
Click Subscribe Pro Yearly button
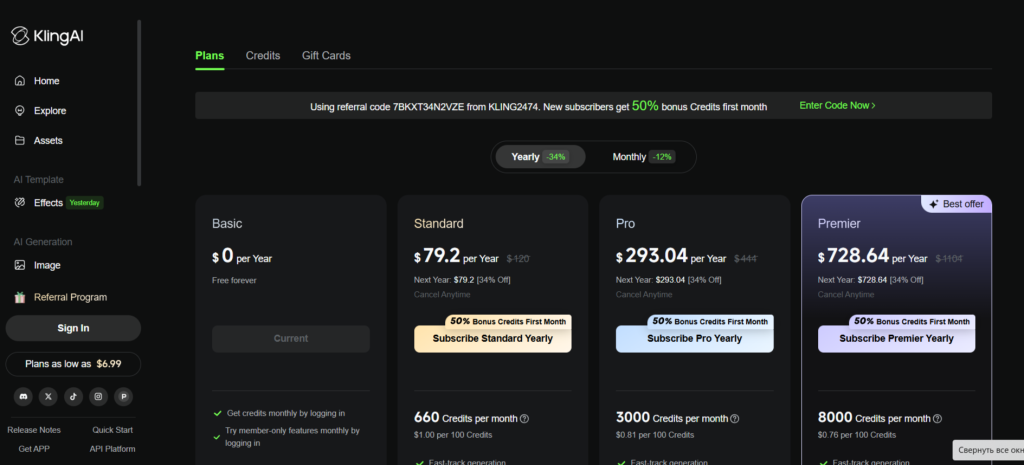(x=694, y=339)
